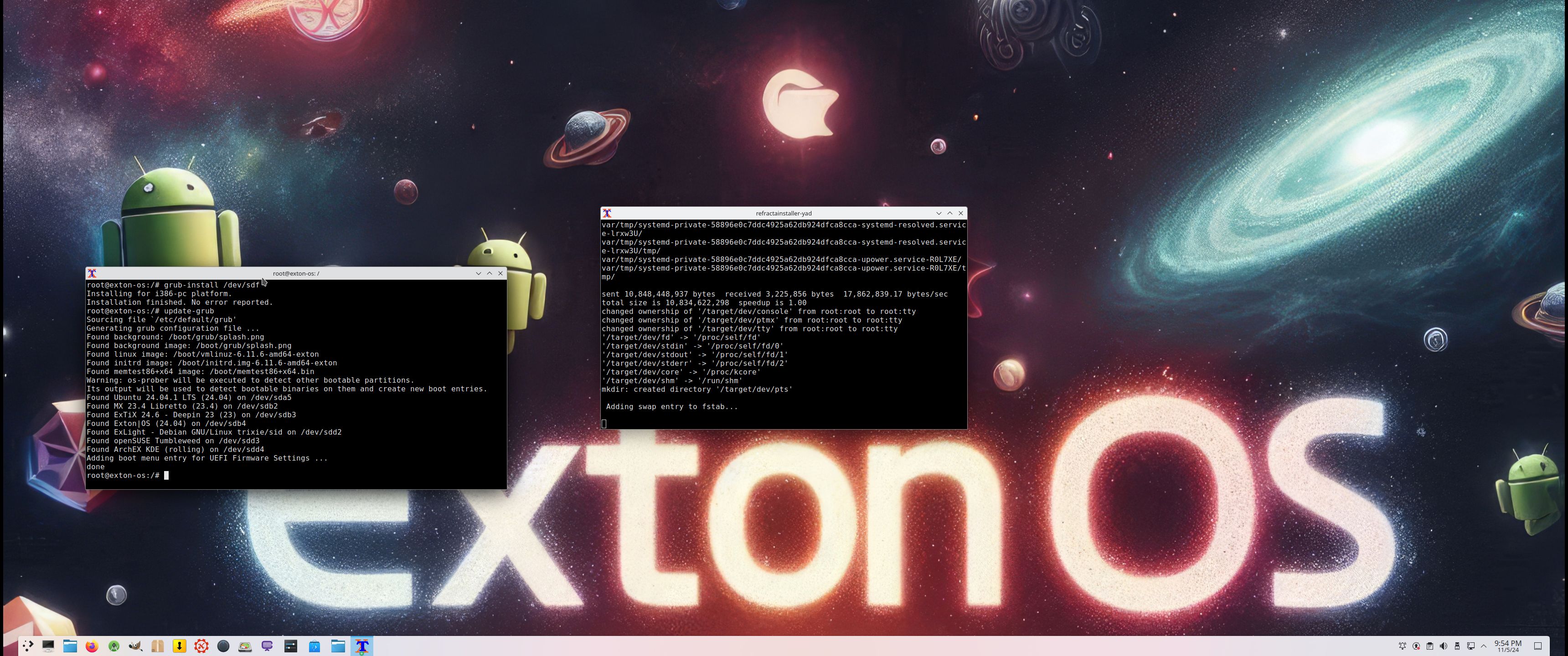Click the show desktop button
This screenshot has width=1568, height=656.
click(1537, 646)
